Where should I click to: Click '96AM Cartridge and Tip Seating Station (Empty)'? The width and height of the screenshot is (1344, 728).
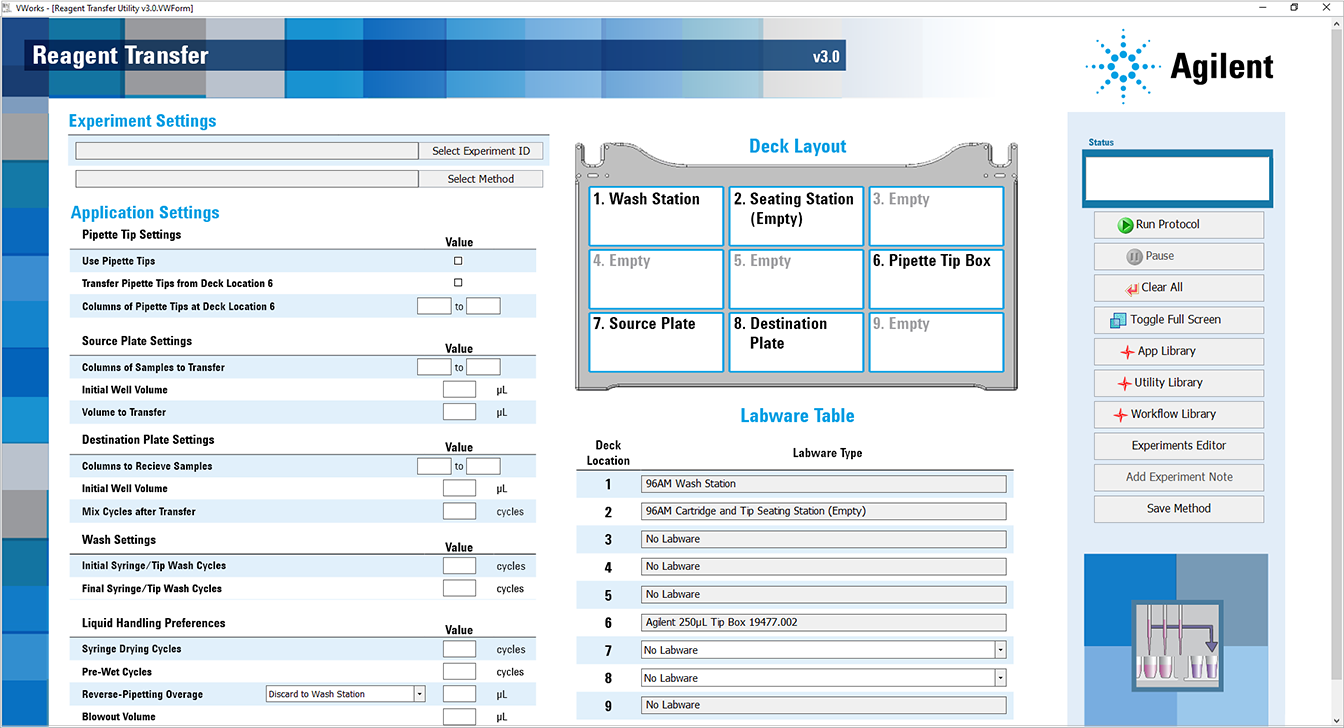[x=823, y=511]
